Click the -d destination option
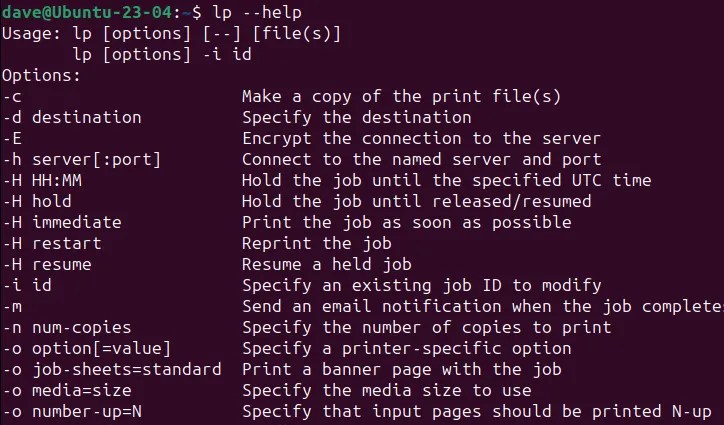The height and width of the screenshot is (425, 724). (72, 117)
